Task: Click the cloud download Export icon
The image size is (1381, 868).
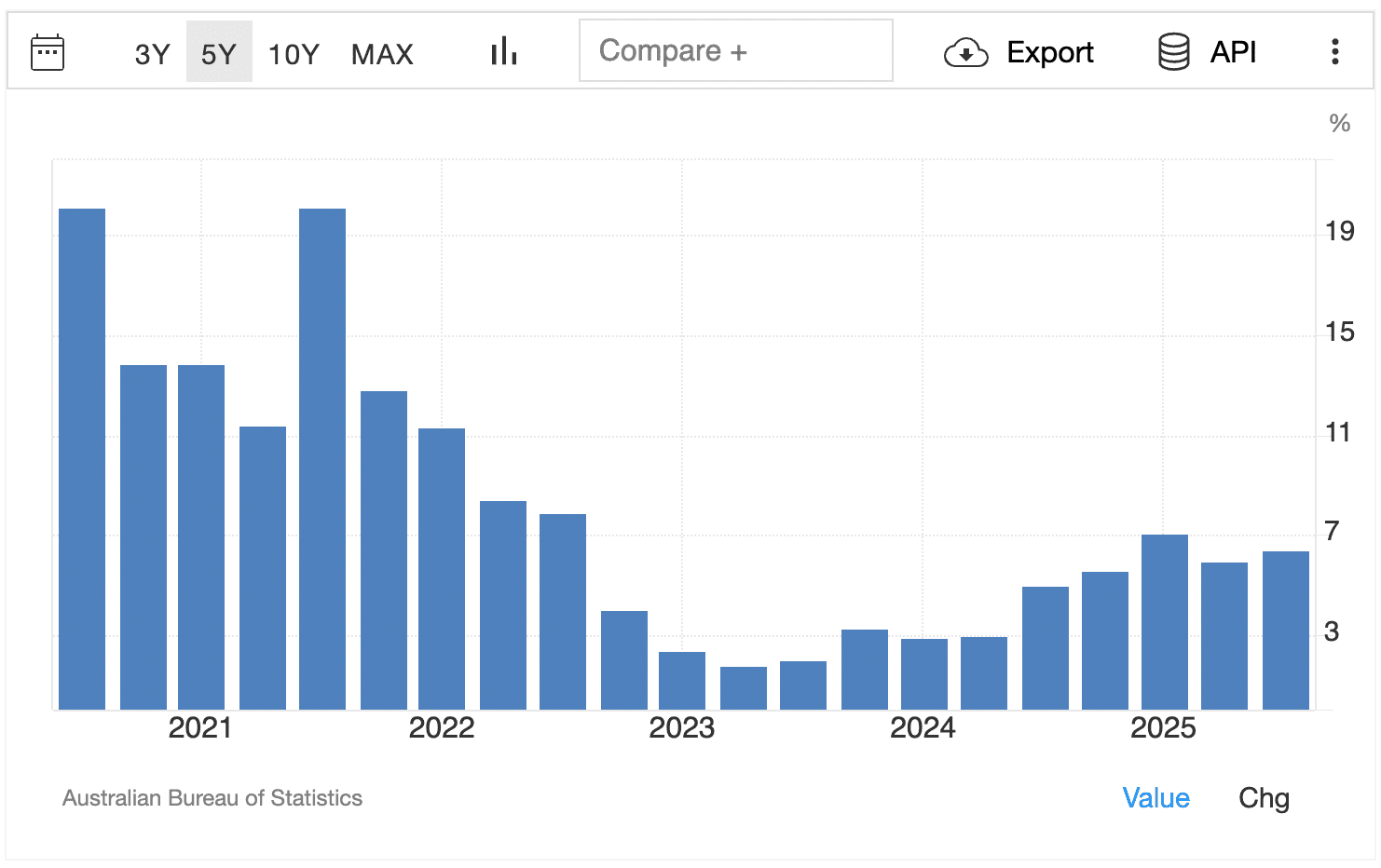Action: point(965,53)
